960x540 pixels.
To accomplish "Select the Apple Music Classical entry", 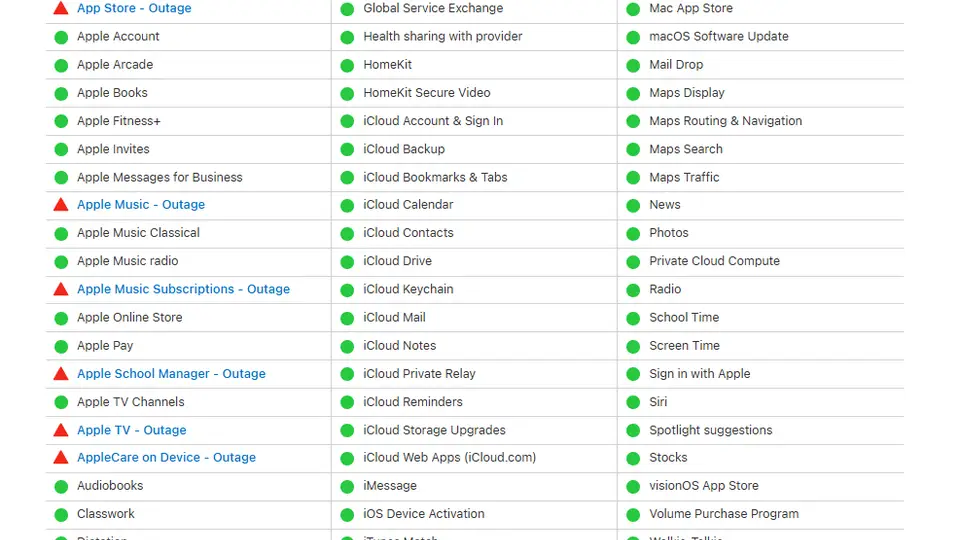I will click(x=138, y=233).
